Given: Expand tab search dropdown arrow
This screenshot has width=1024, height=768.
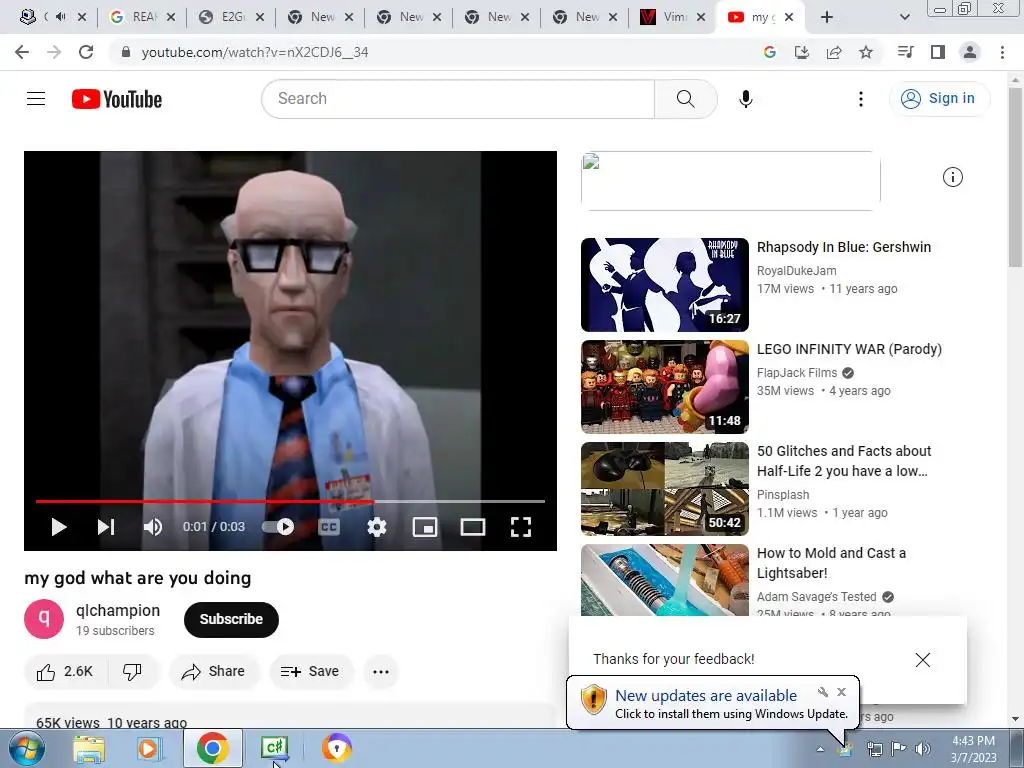Looking at the screenshot, I should click(904, 18).
